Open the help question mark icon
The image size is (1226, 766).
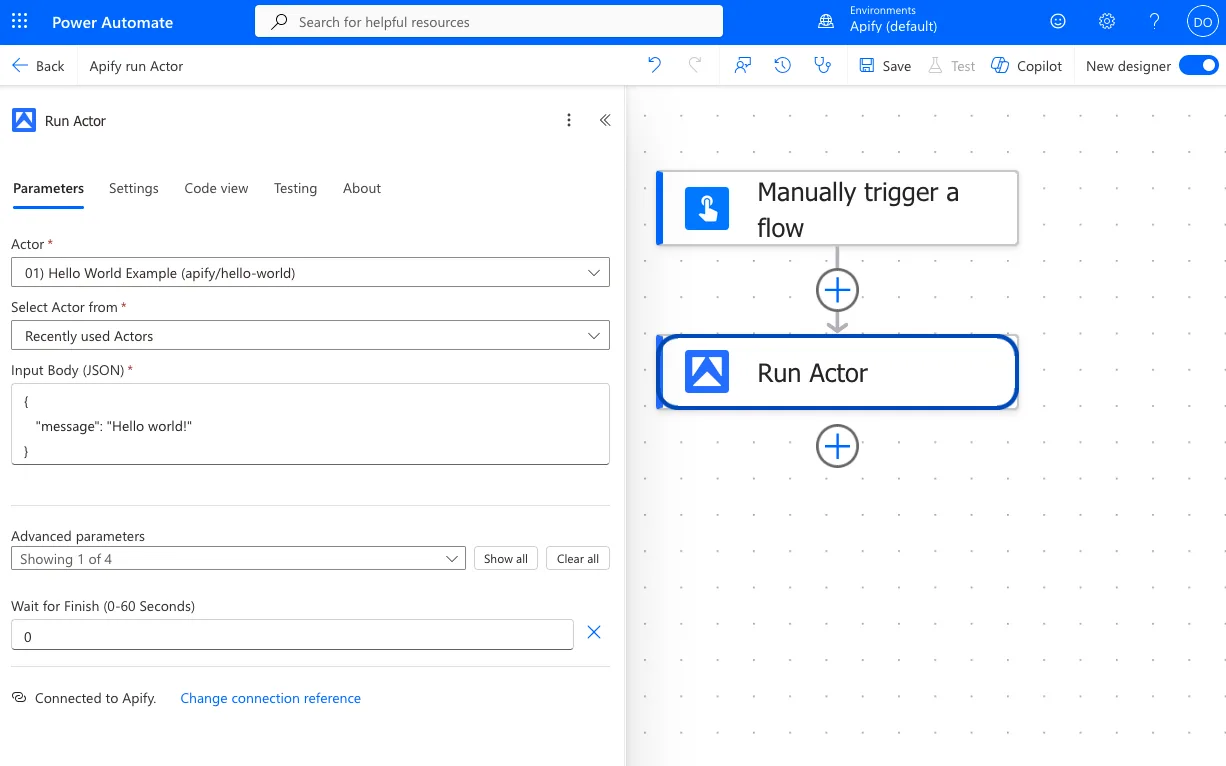(x=1155, y=21)
